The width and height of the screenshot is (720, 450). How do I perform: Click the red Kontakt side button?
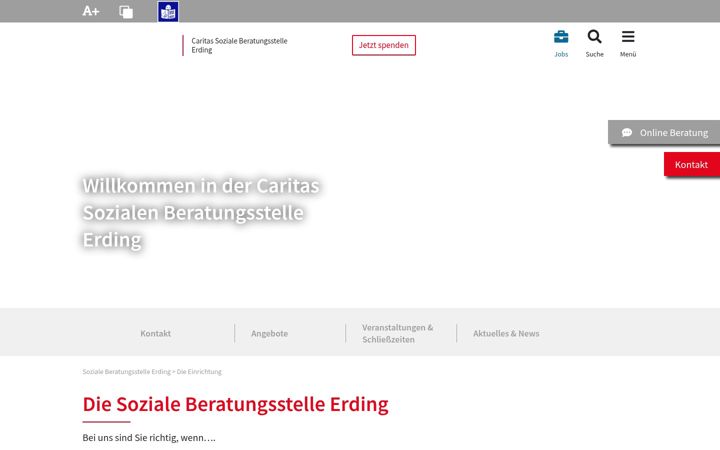tap(692, 164)
